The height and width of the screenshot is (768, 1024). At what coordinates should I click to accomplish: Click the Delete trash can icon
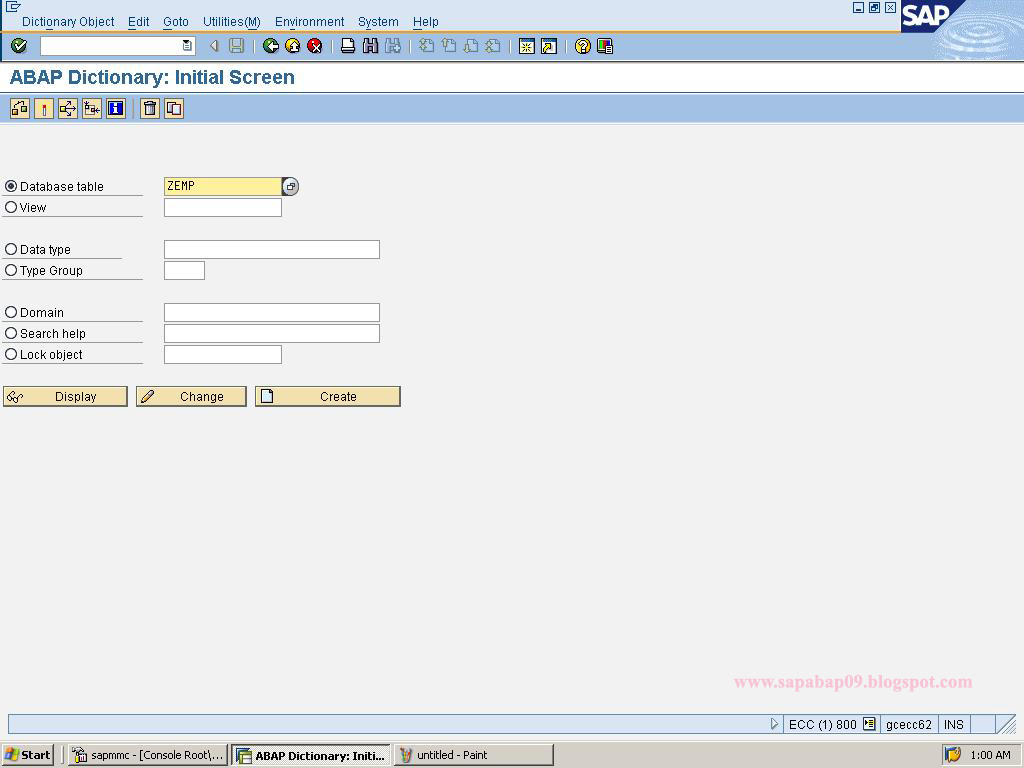click(x=149, y=108)
